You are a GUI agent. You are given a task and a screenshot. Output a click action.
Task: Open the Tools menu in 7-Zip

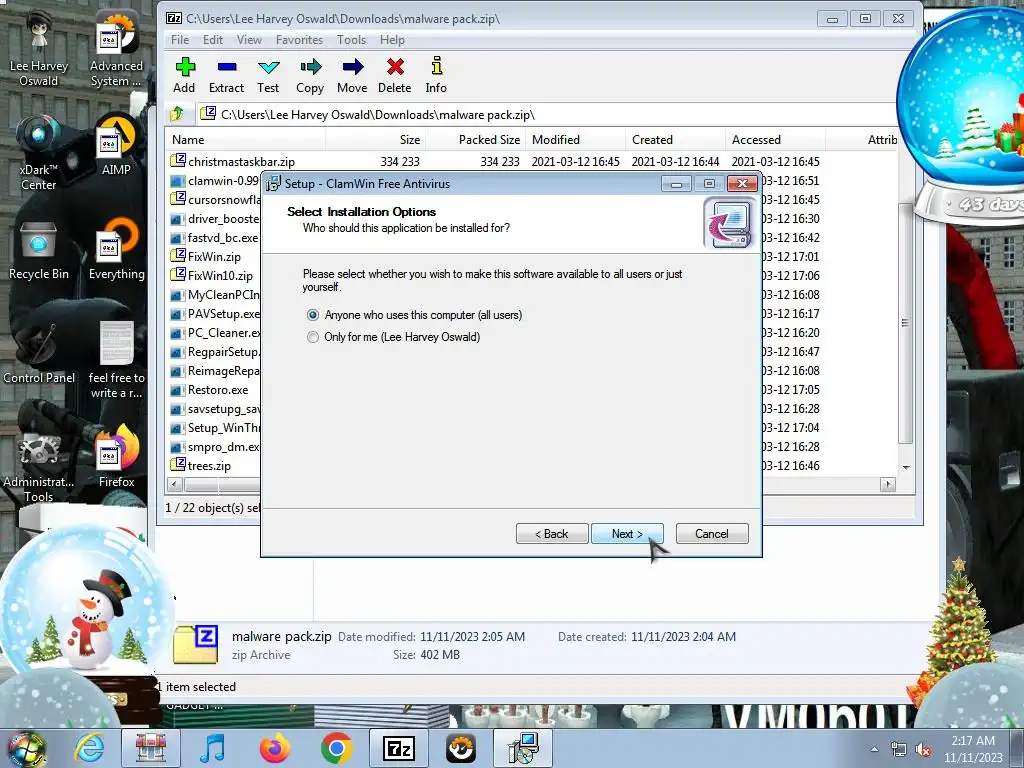click(x=351, y=40)
